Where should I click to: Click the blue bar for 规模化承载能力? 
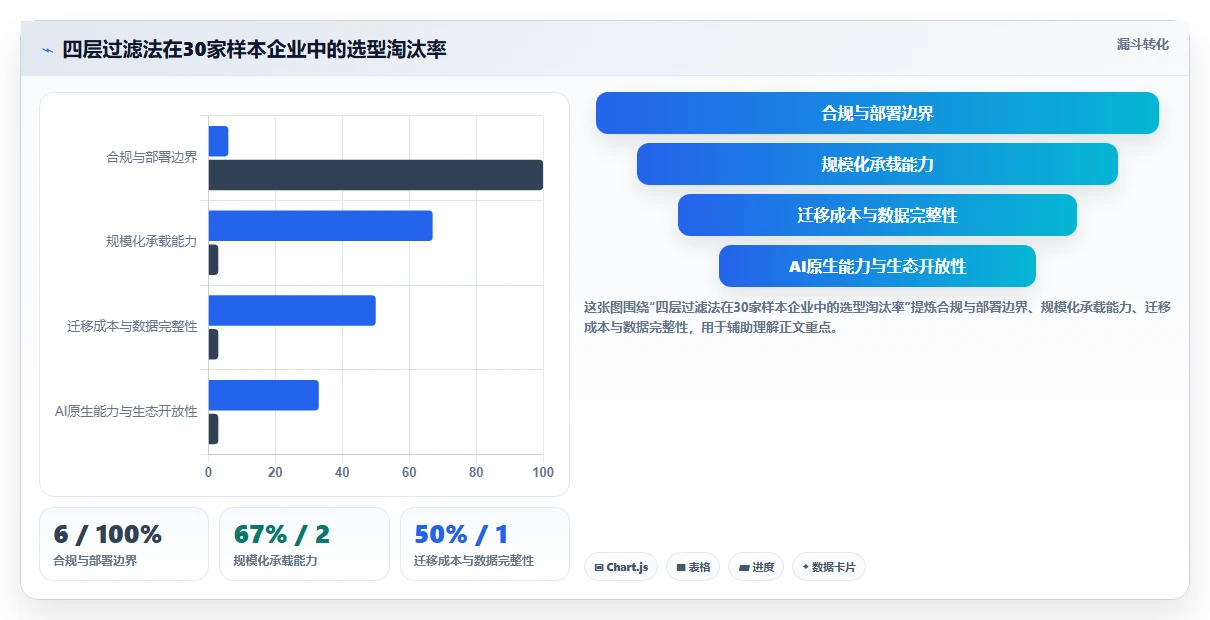tap(320, 226)
